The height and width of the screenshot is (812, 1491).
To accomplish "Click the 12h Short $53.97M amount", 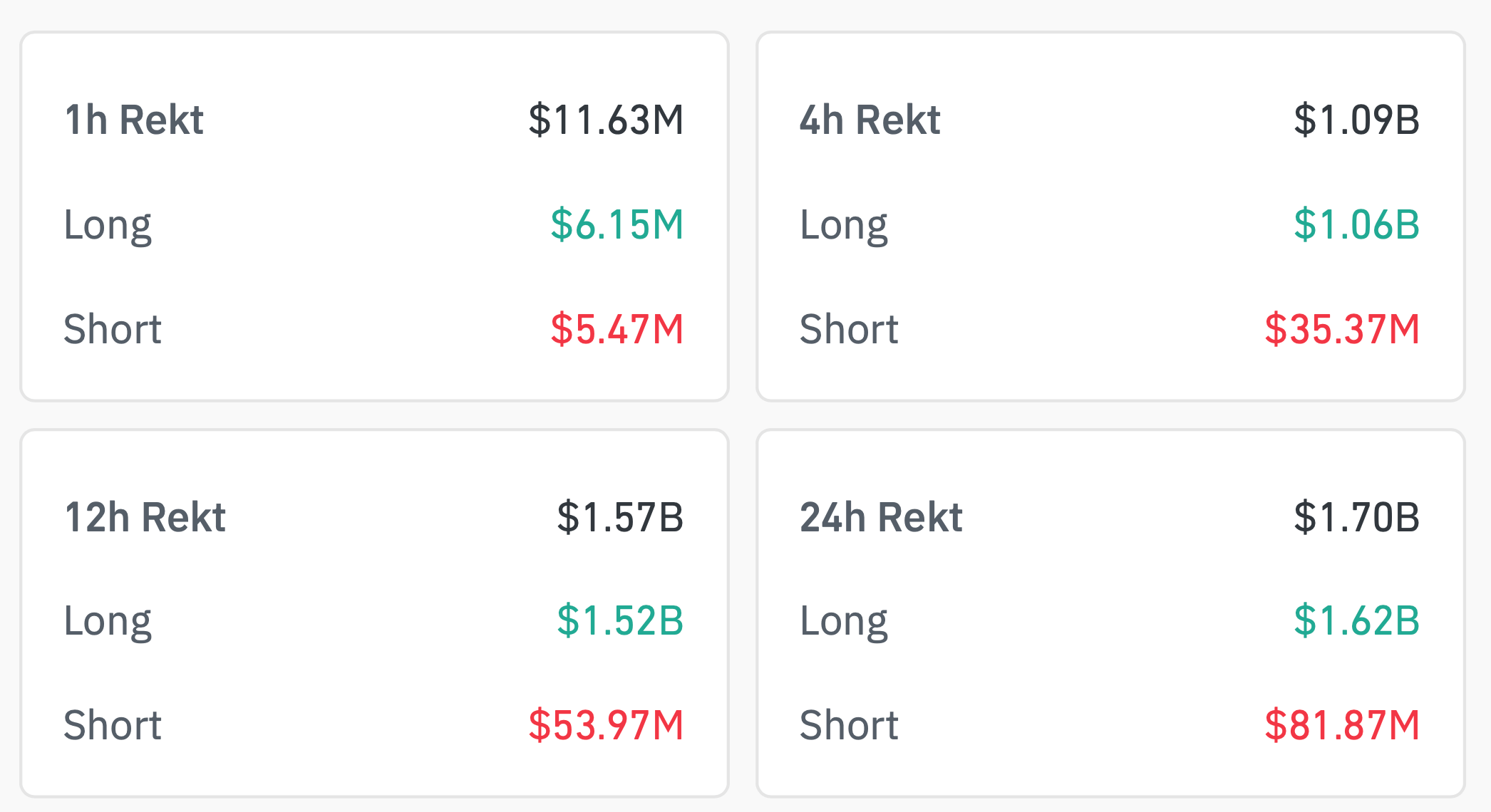I will tap(606, 725).
